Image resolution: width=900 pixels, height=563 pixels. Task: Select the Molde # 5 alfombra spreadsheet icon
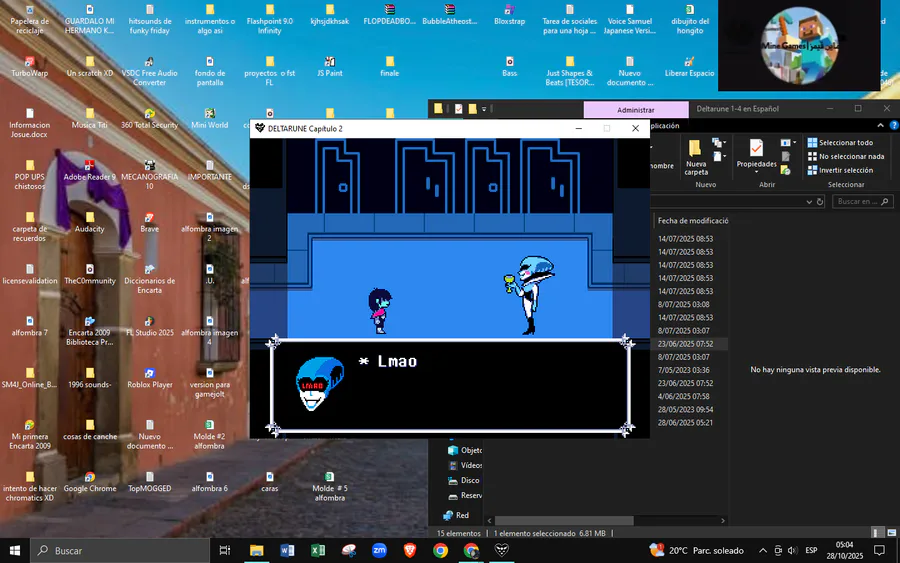pyautogui.click(x=329, y=487)
